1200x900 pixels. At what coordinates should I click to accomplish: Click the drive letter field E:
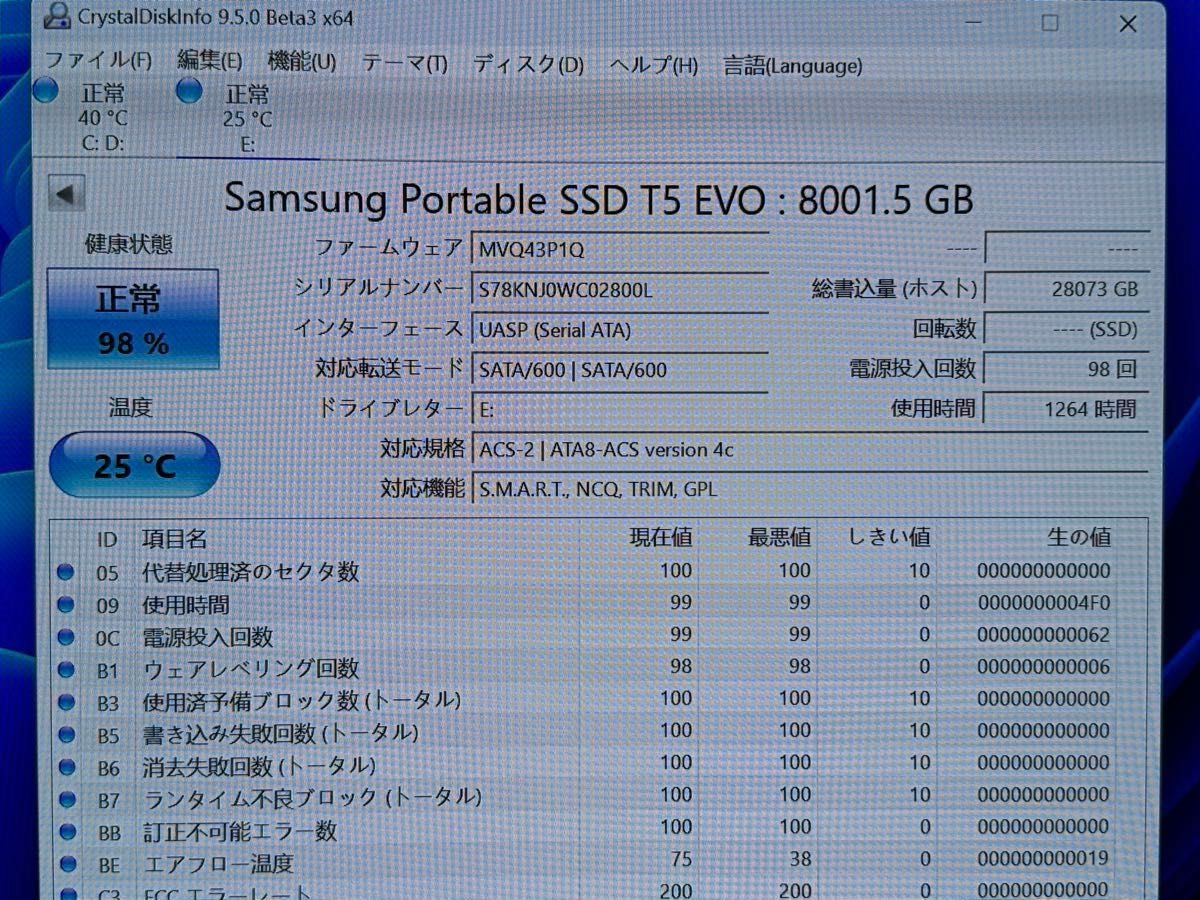619,409
